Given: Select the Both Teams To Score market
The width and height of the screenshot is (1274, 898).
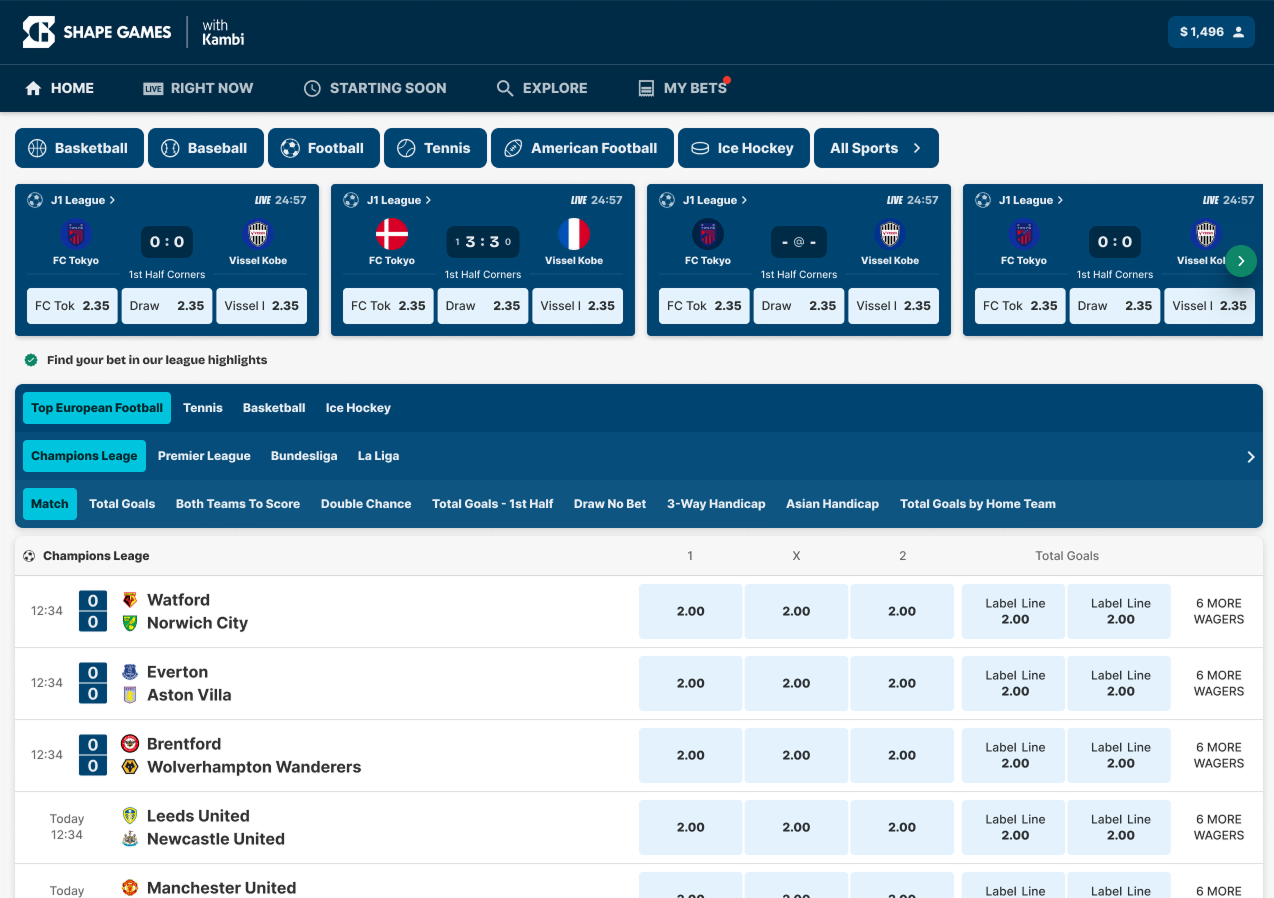Looking at the screenshot, I should (x=238, y=504).
